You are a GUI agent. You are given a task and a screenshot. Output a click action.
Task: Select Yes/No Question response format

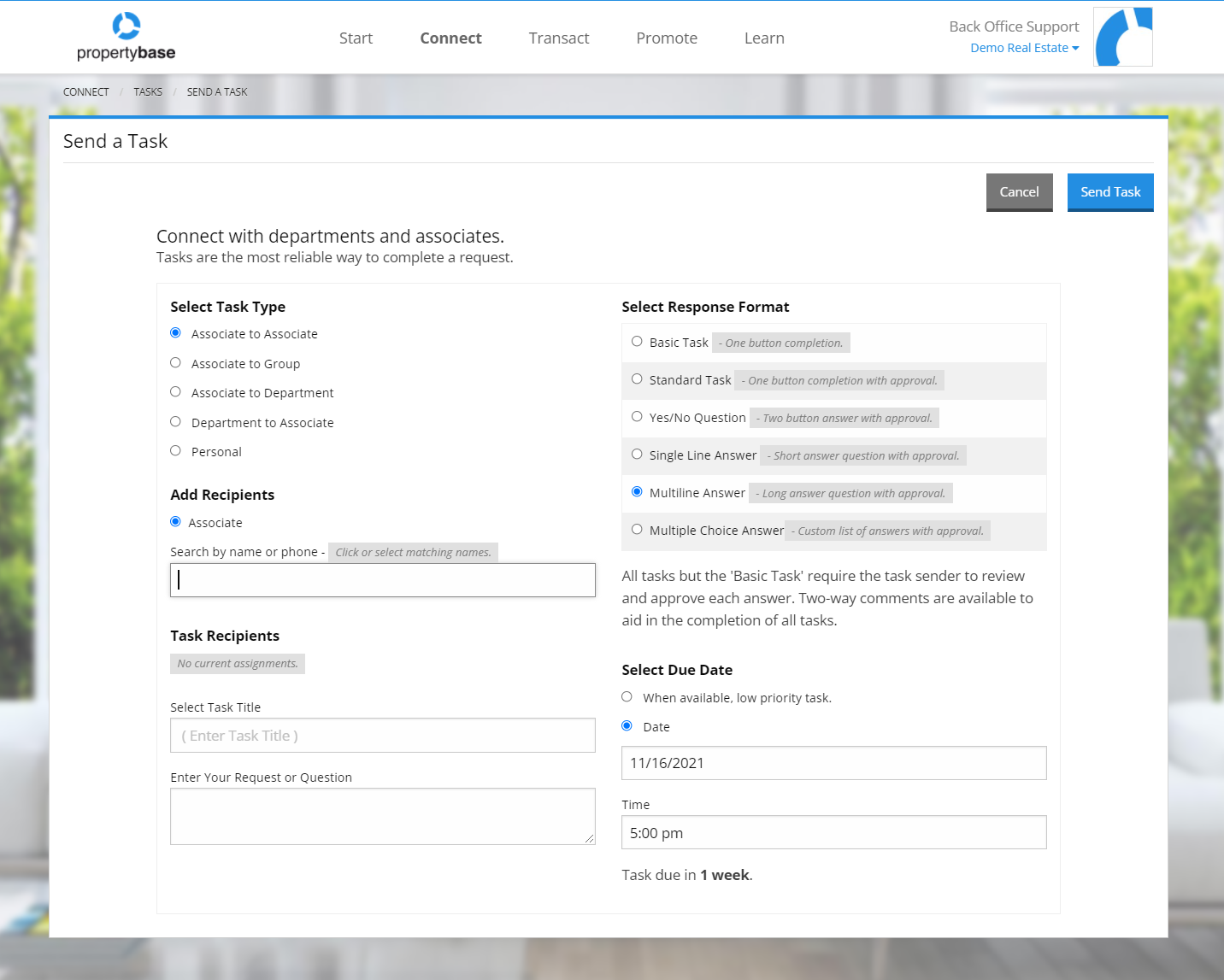[x=637, y=416]
